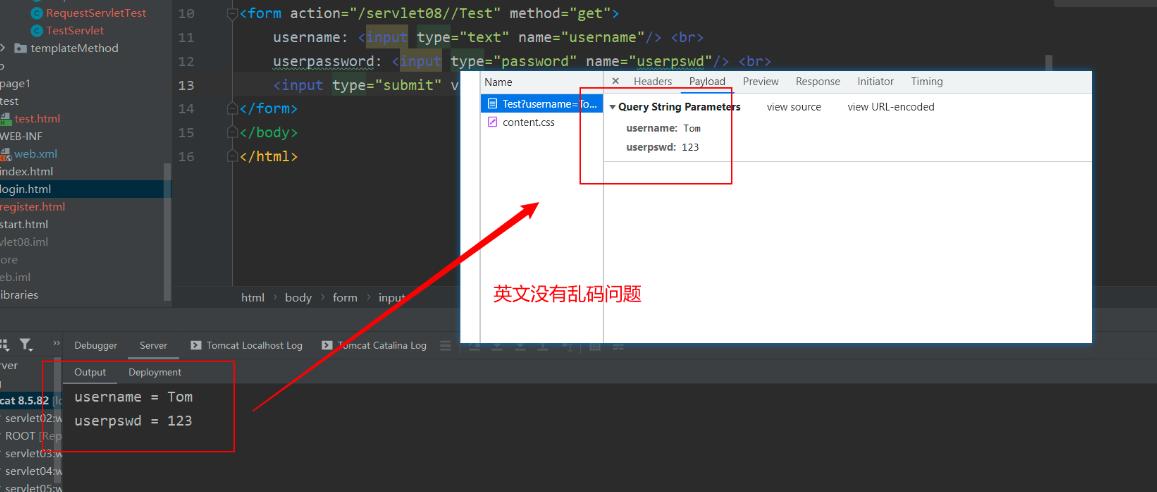Click the document icon of the Test request
The width and height of the screenshot is (1157, 492).
[492, 104]
